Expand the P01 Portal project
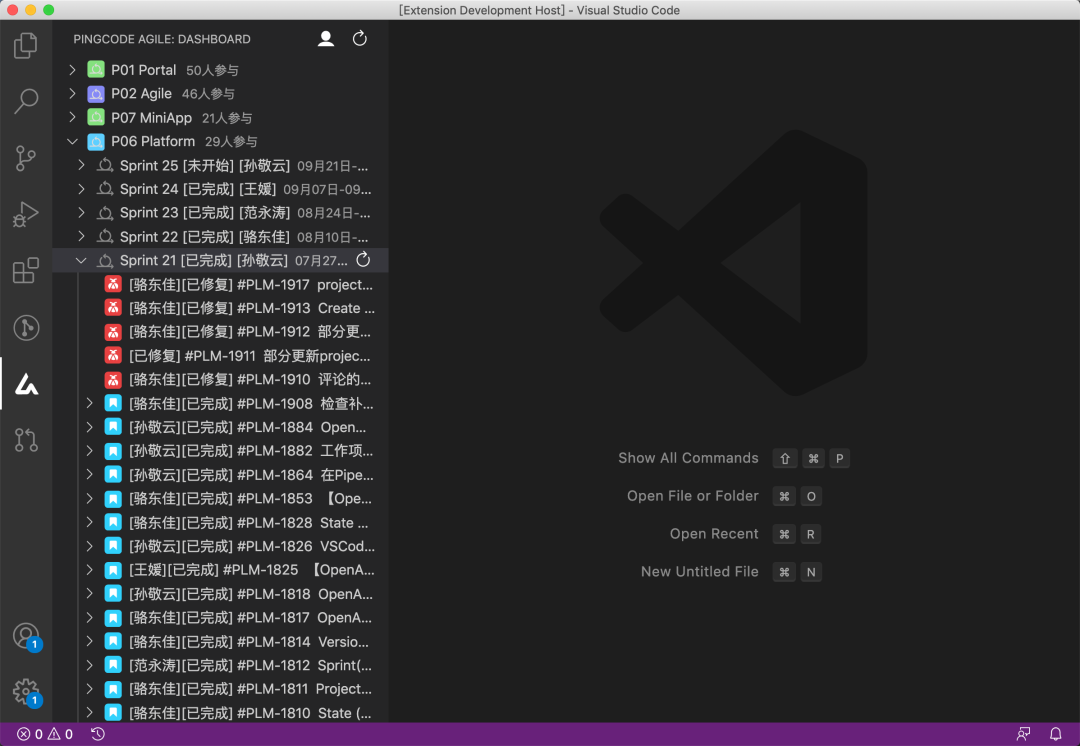Image resolution: width=1080 pixels, height=746 pixels. point(71,69)
